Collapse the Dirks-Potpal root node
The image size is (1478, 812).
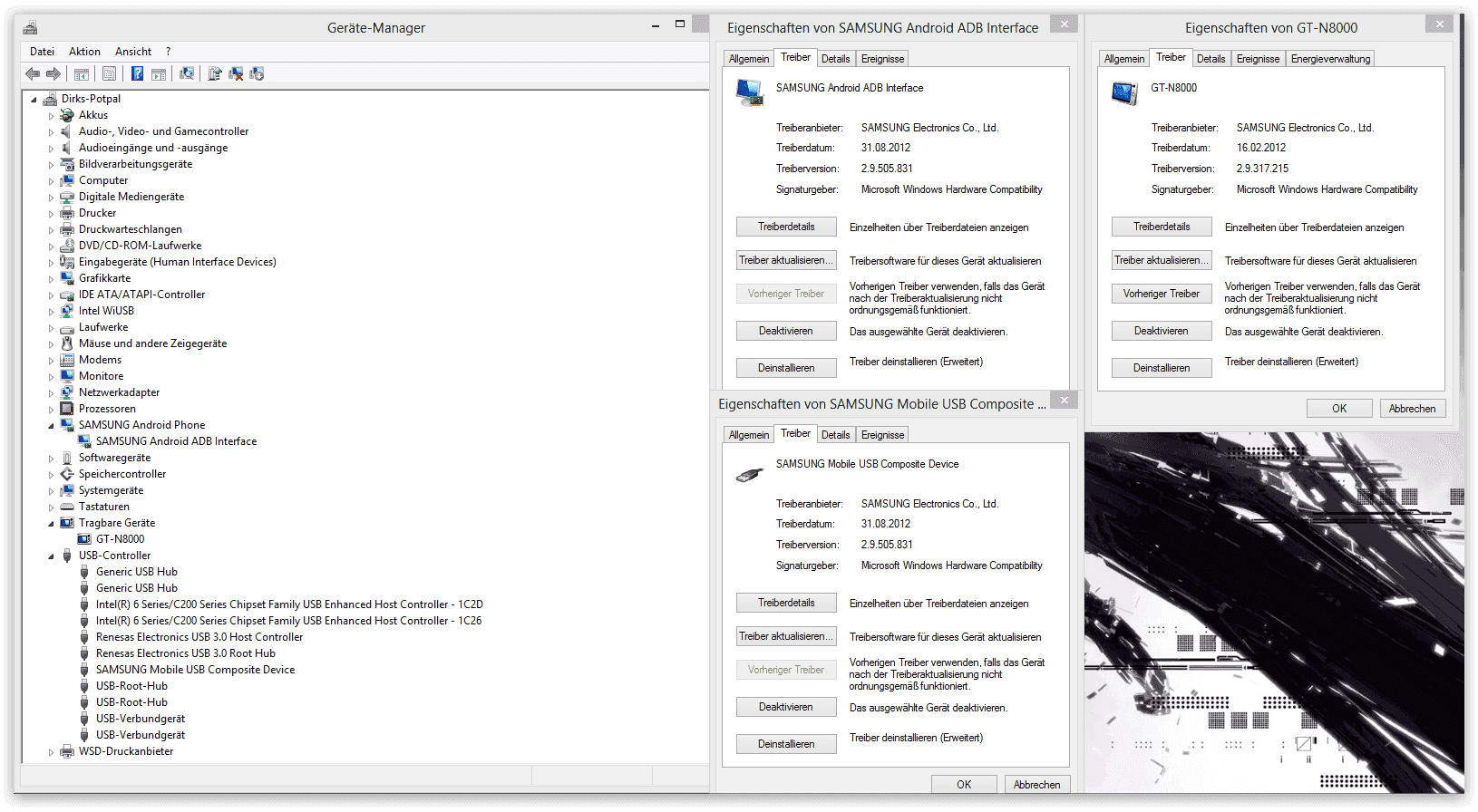tap(34, 100)
